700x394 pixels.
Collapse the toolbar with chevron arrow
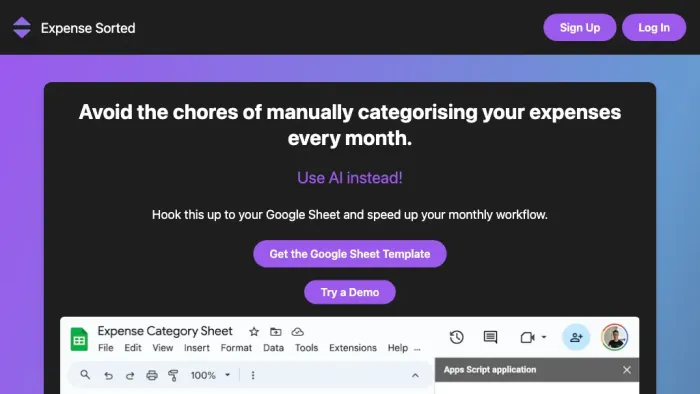415,375
